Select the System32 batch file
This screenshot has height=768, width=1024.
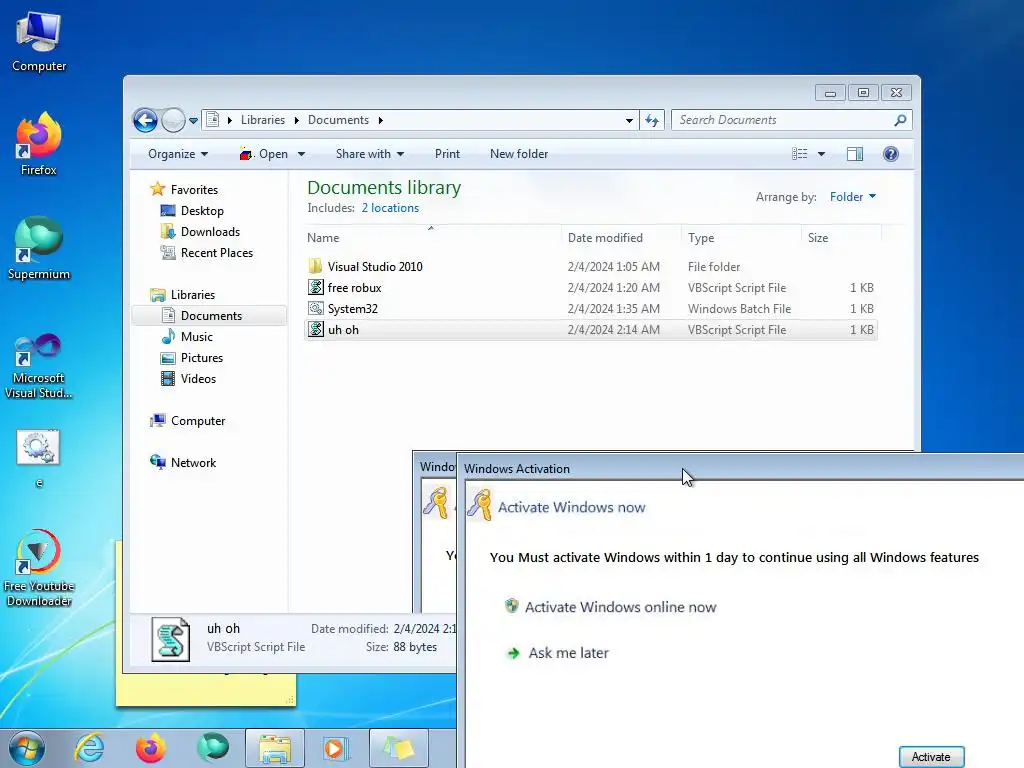[x=591, y=308]
